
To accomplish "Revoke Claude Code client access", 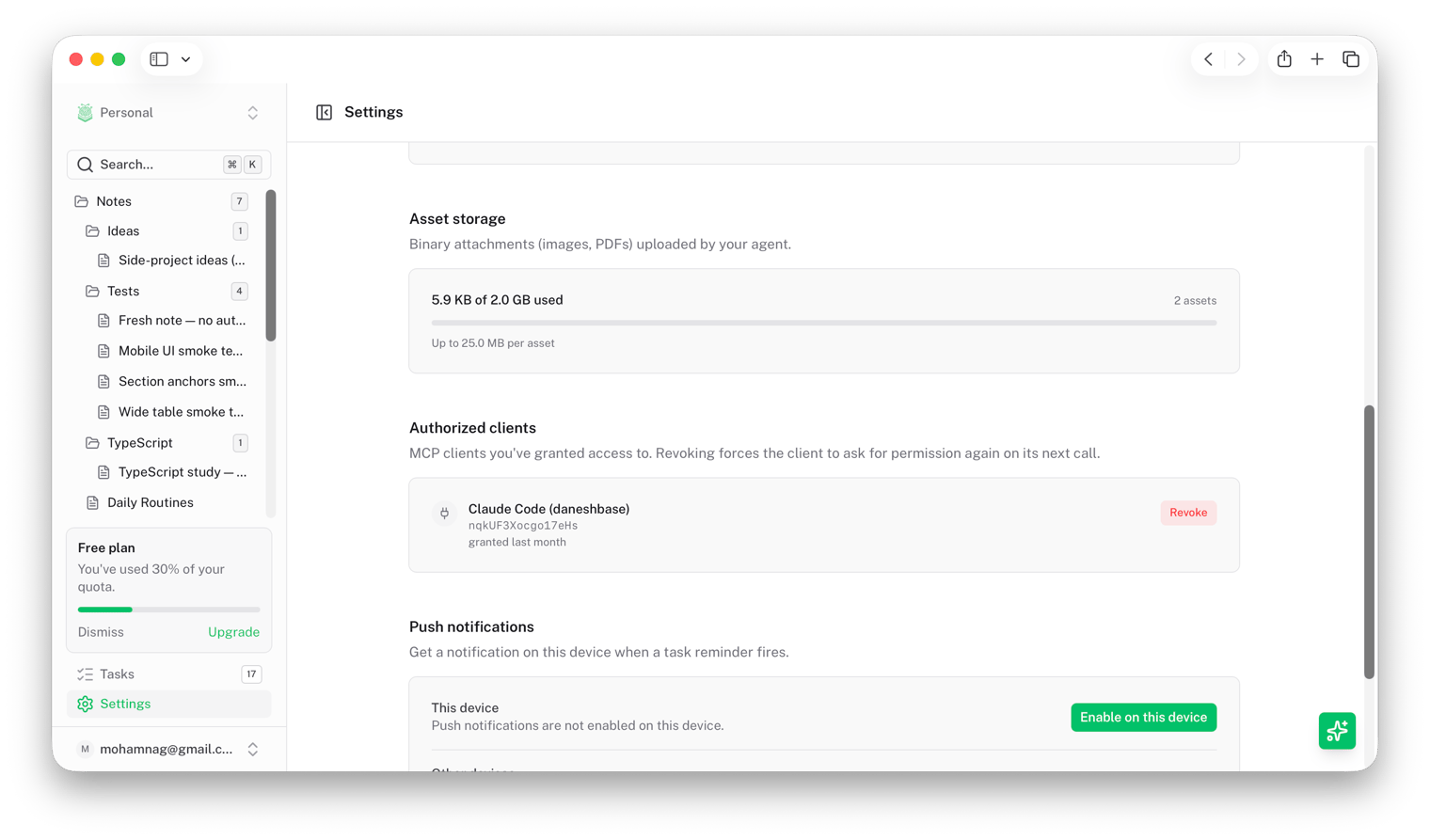I will pyautogui.click(x=1188, y=513).
